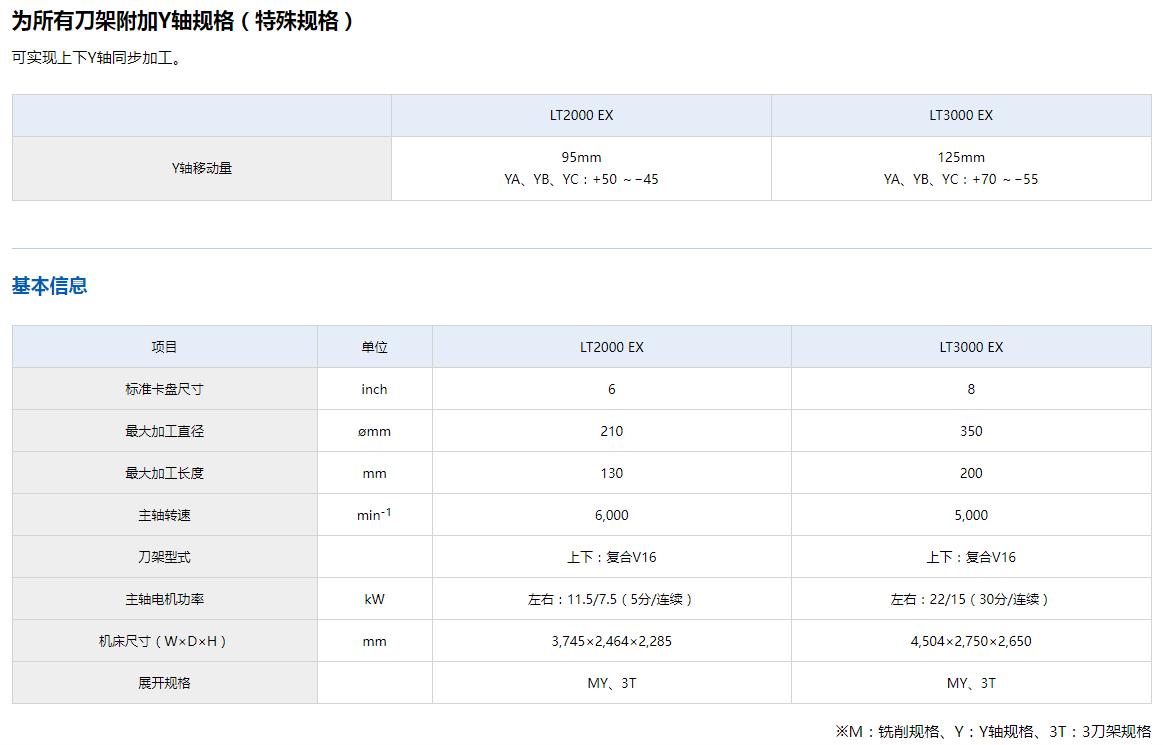
Task: Select the 展开规格 row label
Action: tap(165, 683)
